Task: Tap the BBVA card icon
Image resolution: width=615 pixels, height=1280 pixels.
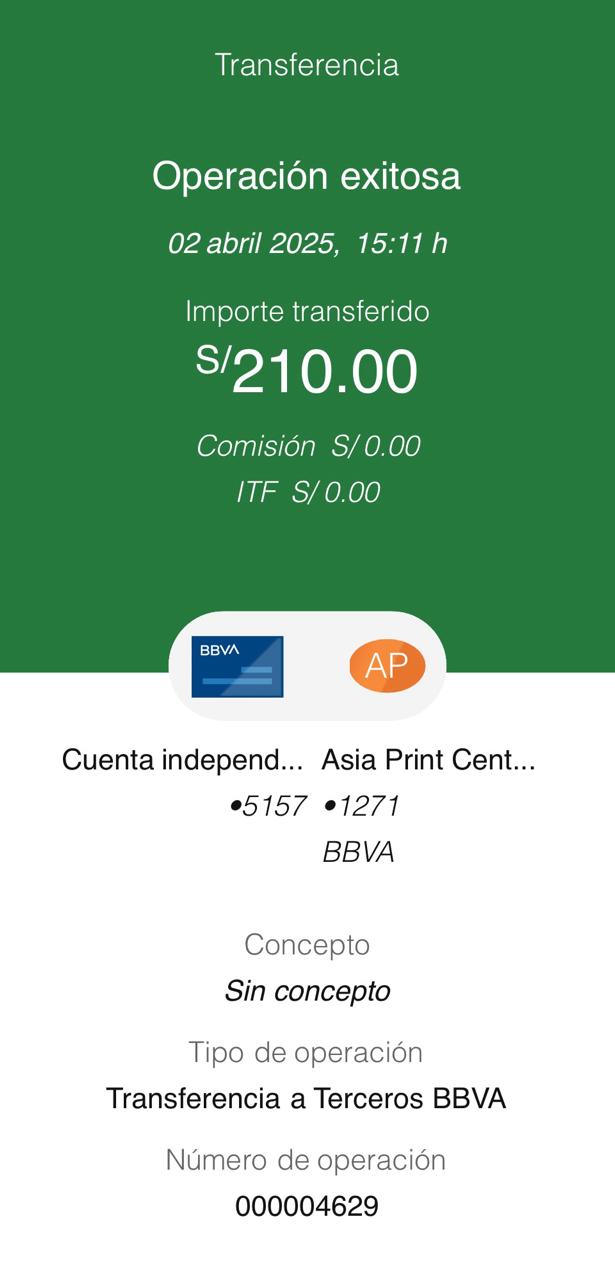Action: [237, 666]
